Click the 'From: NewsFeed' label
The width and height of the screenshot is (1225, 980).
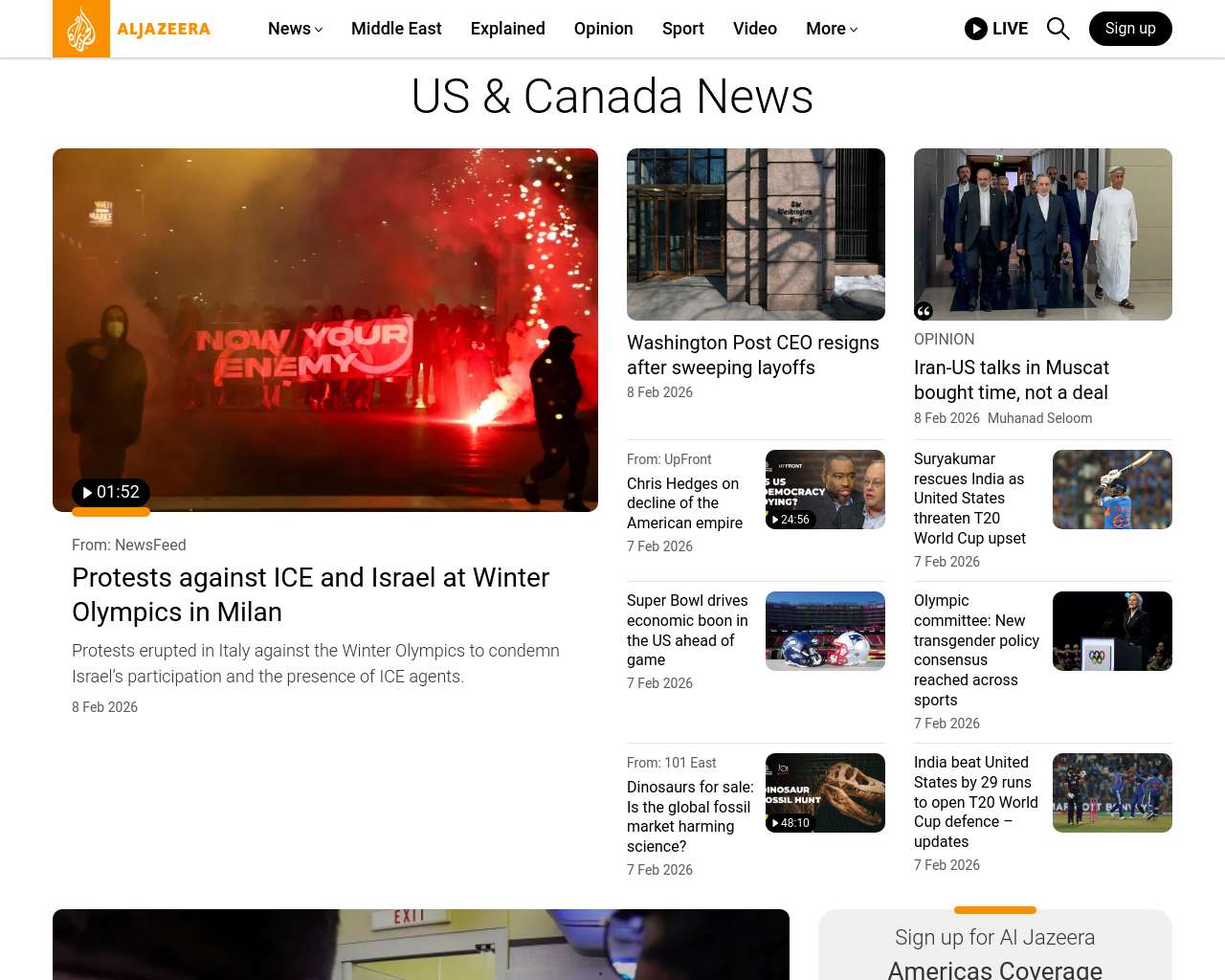point(129,545)
